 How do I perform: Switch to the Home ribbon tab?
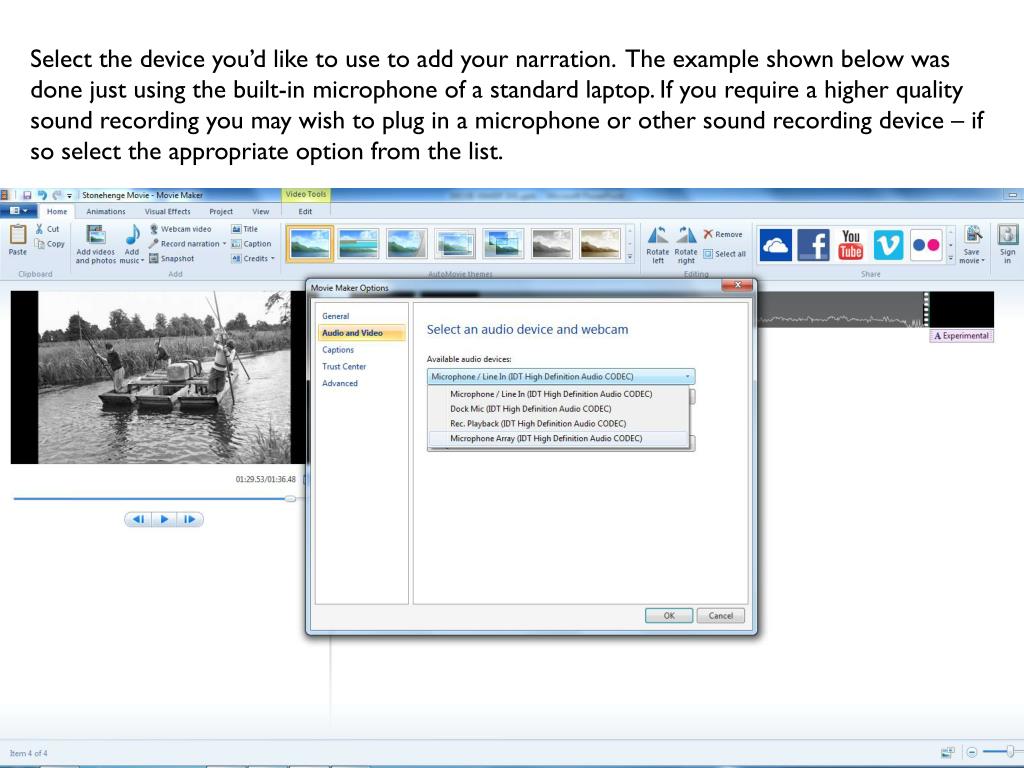coord(57,212)
